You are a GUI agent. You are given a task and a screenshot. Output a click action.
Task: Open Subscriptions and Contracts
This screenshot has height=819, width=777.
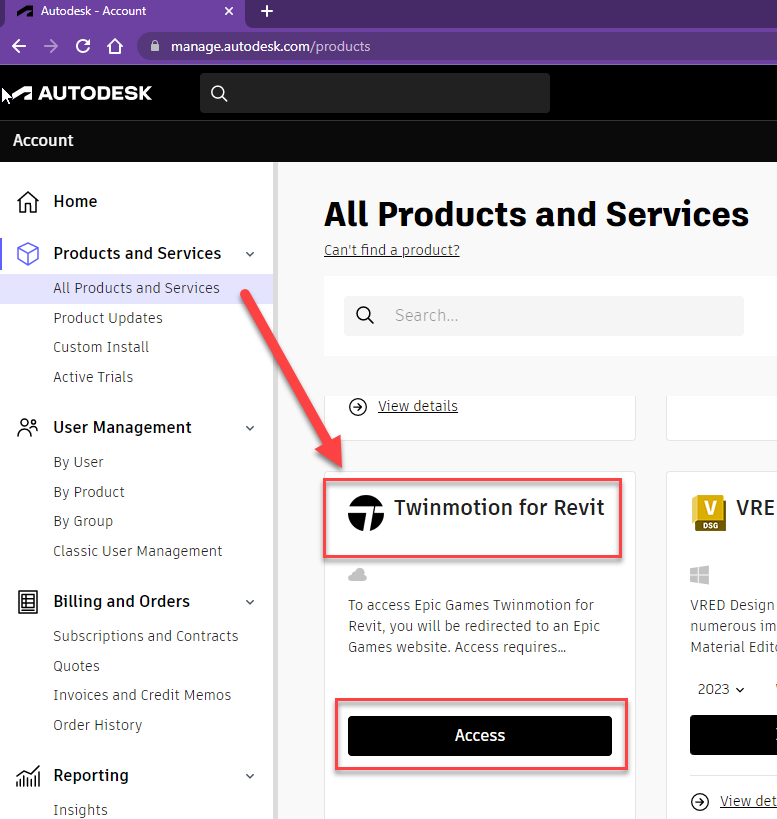[x=146, y=636]
